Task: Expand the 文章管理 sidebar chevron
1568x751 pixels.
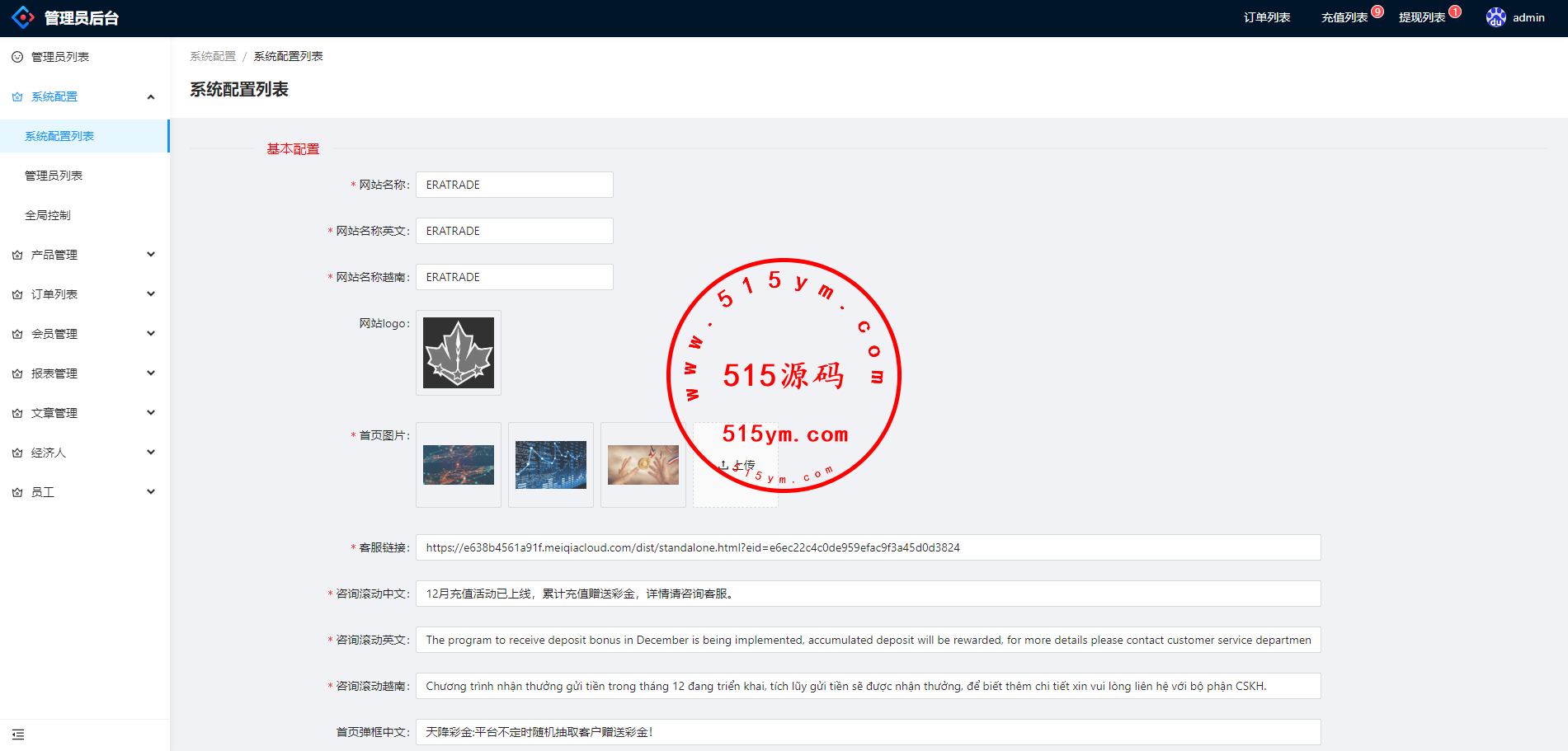Action: (151, 413)
